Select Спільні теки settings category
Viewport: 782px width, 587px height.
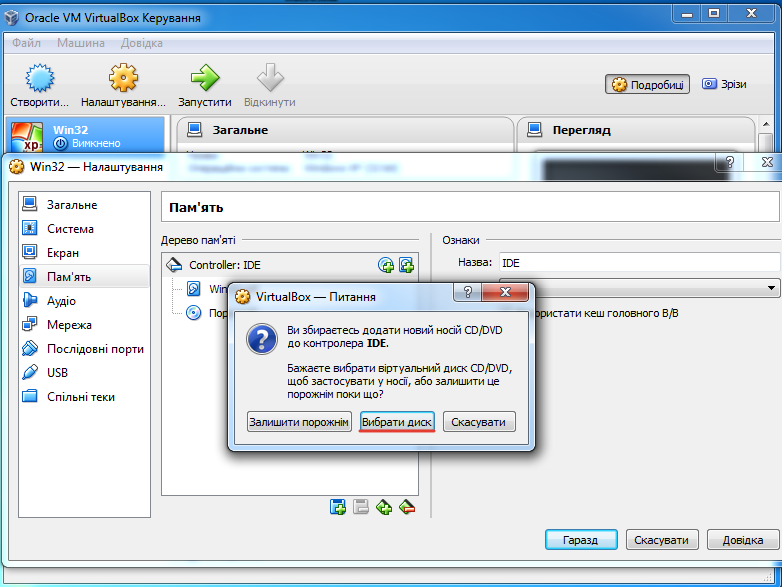(x=84, y=396)
